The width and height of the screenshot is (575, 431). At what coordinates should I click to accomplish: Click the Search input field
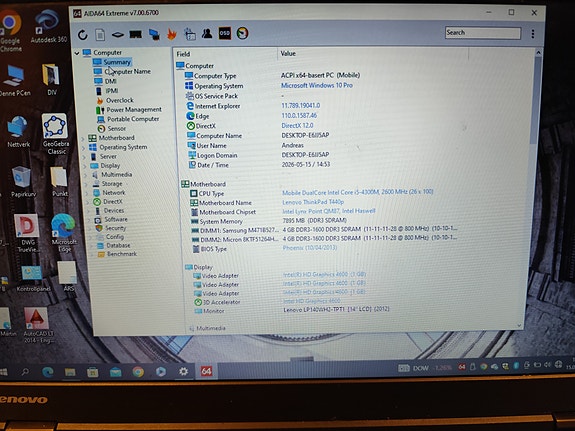click(483, 33)
